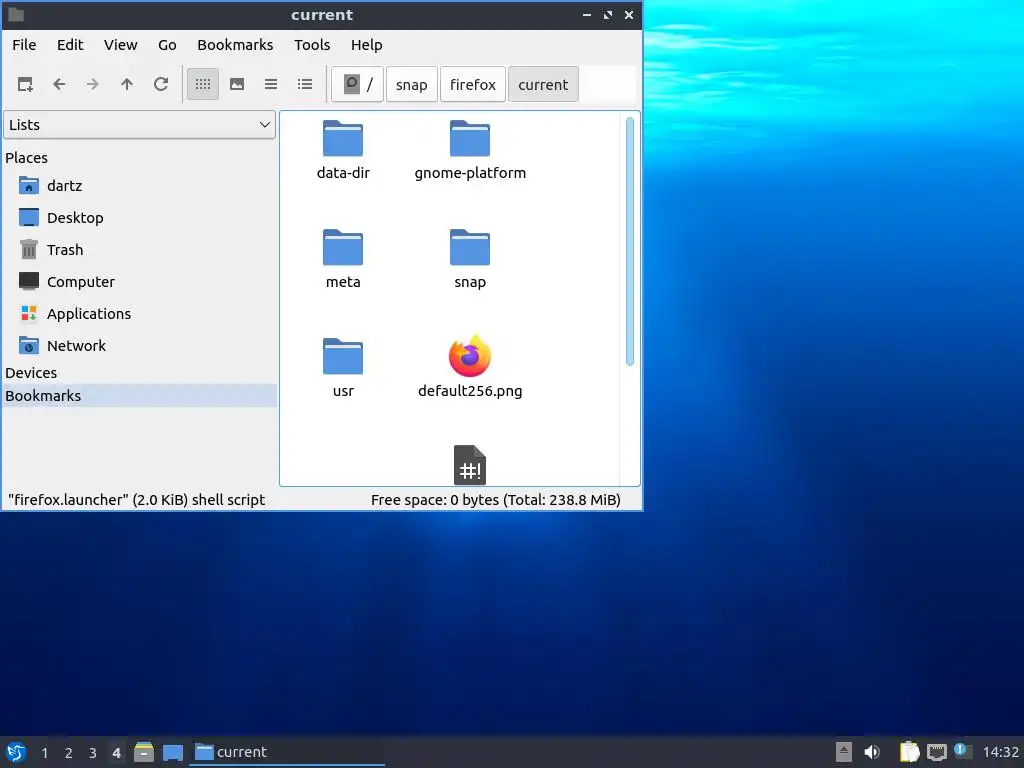Switch to workspace 4
This screenshot has height=768, width=1024.
116,753
